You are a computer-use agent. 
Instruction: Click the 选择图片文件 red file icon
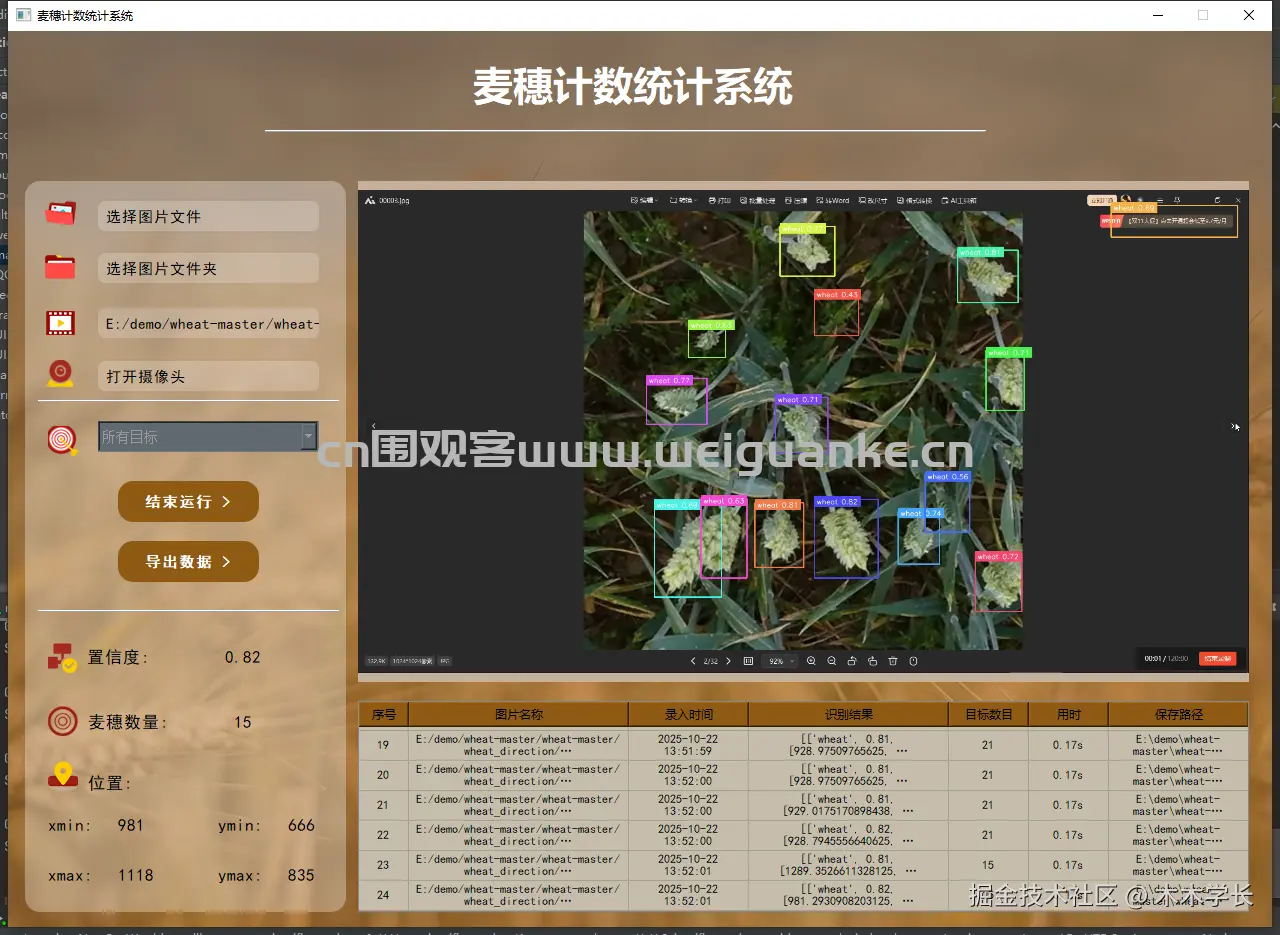pyautogui.click(x=60, y=212)
